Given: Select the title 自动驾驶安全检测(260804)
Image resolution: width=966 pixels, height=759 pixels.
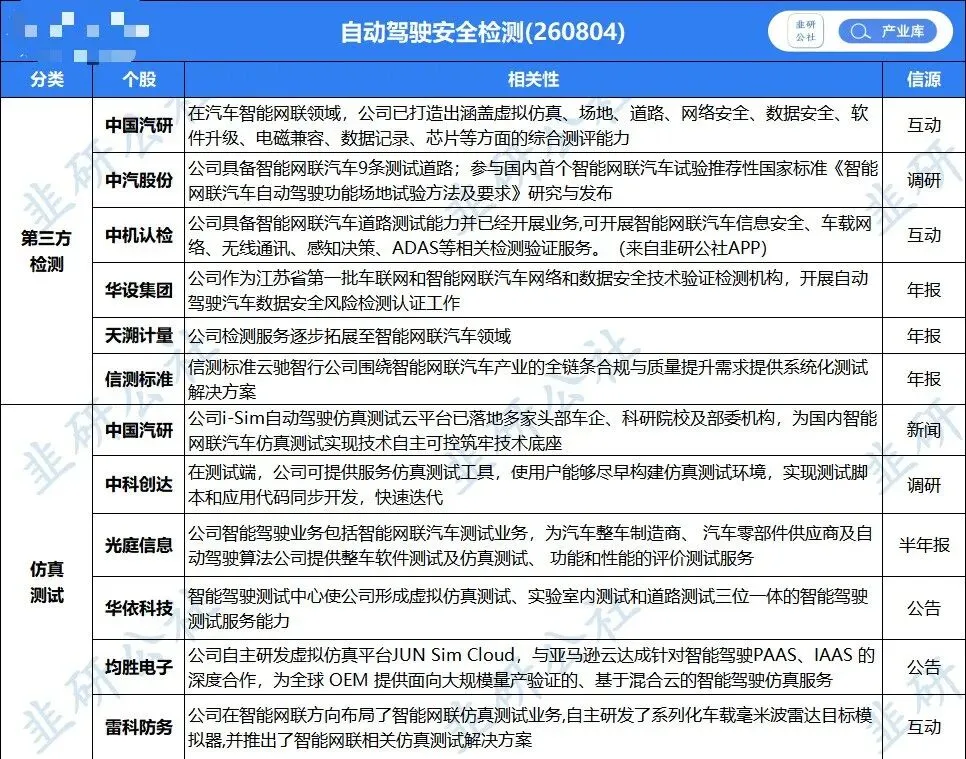Looking at the screenshot, I should tap(483, 31).
